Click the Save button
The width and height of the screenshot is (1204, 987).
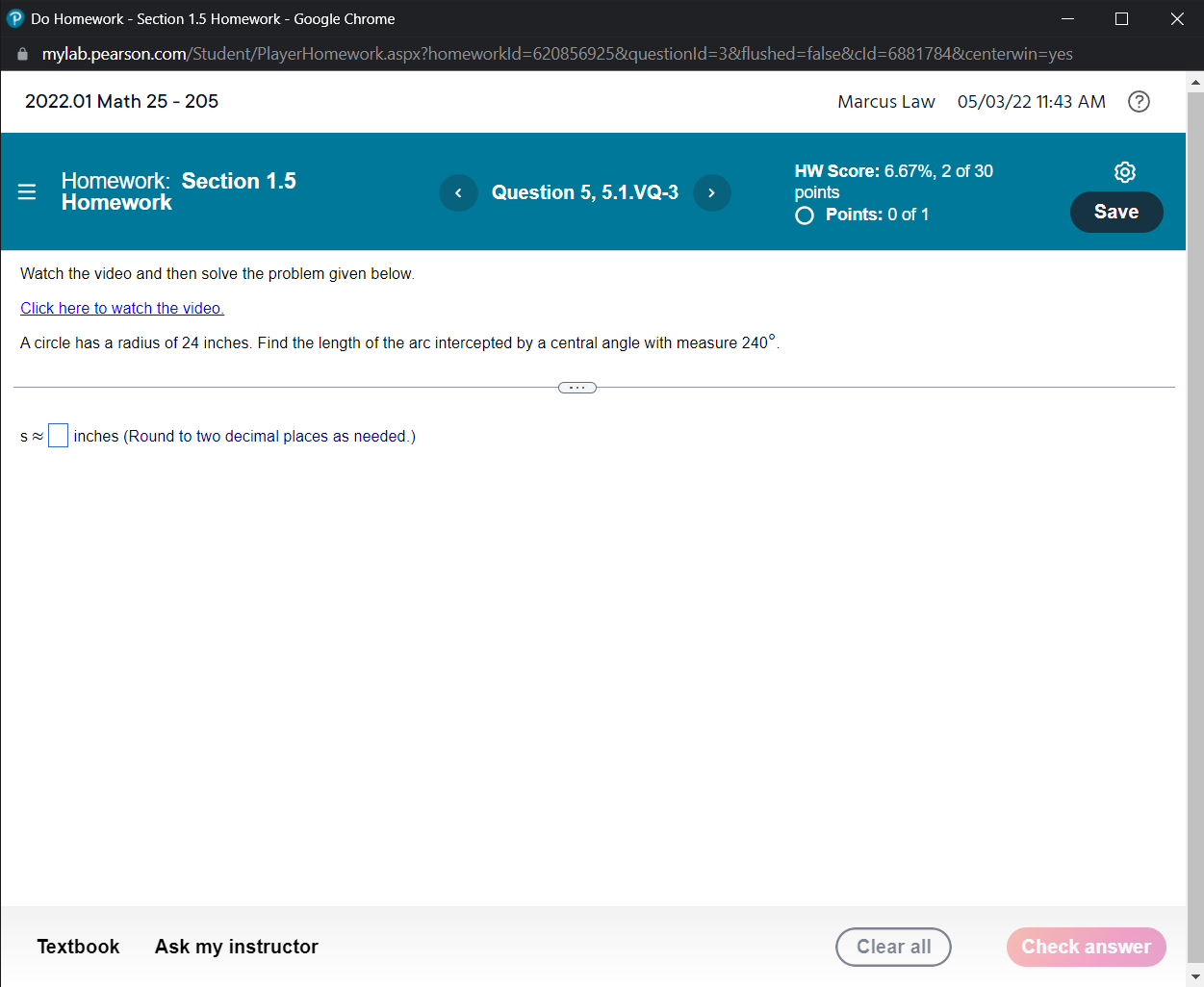pyautogui.click(x=1116, y=212)
